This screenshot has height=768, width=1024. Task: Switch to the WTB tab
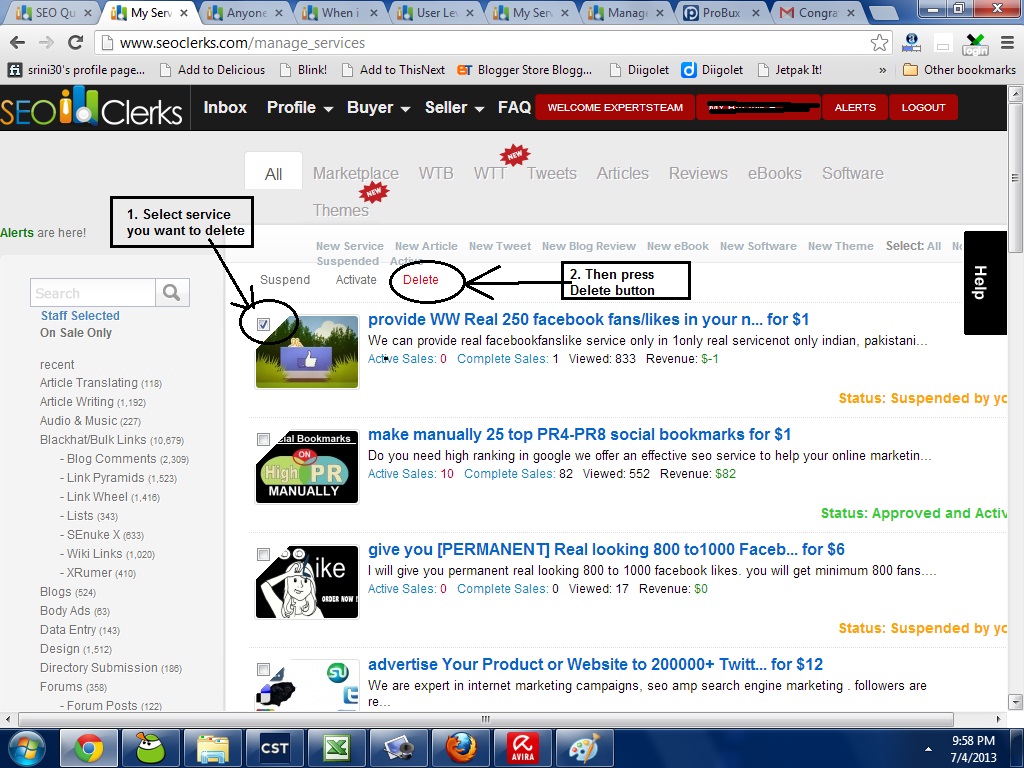[x=436, y=173]
